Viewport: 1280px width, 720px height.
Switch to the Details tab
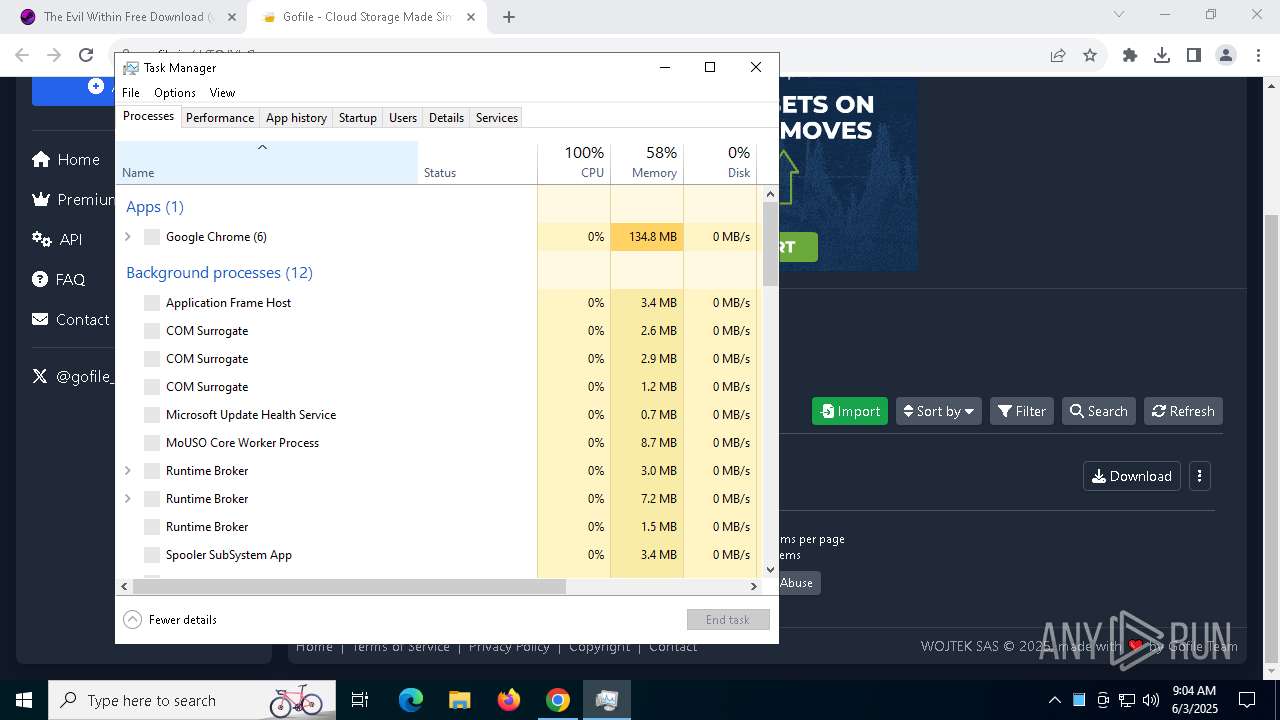(x=446, y=118)
